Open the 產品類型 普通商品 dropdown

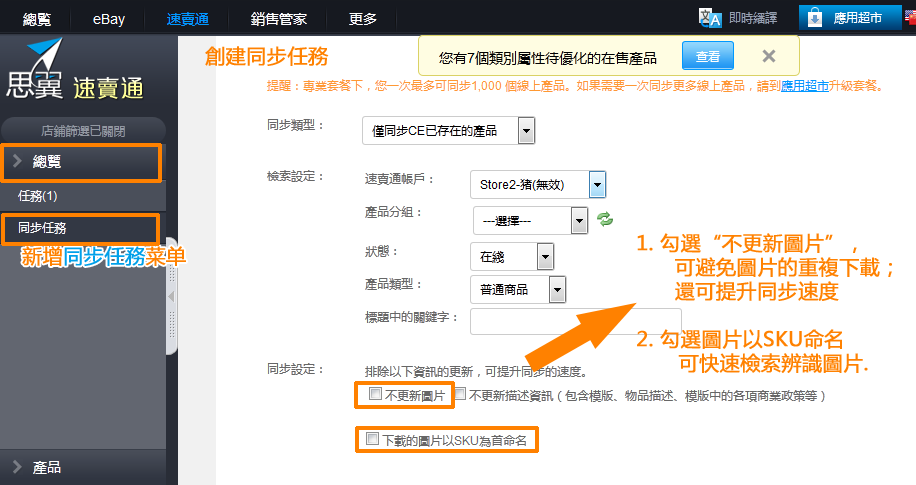[518, 289]
